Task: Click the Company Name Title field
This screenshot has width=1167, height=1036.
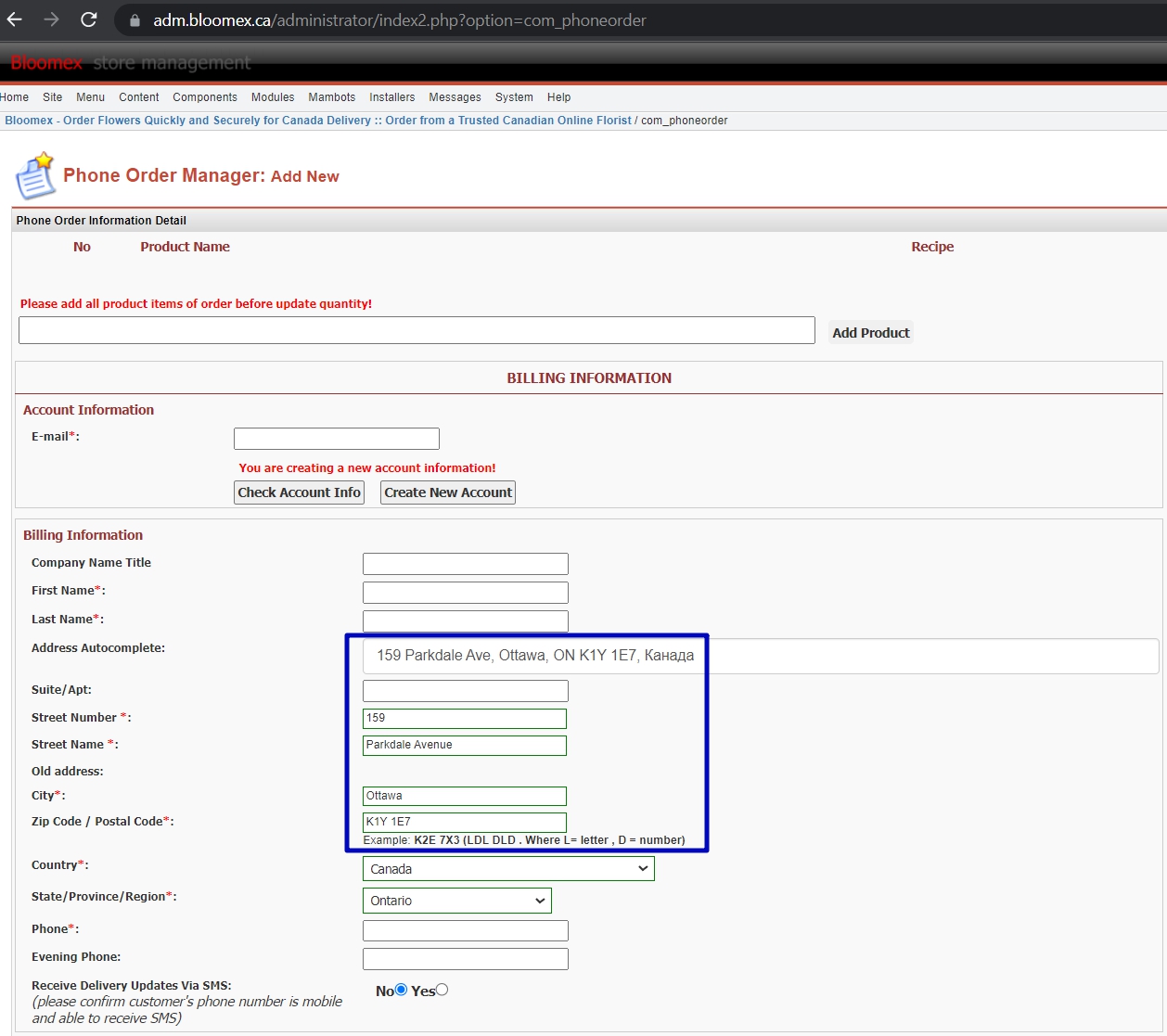Action: click(x=466, y=564)
